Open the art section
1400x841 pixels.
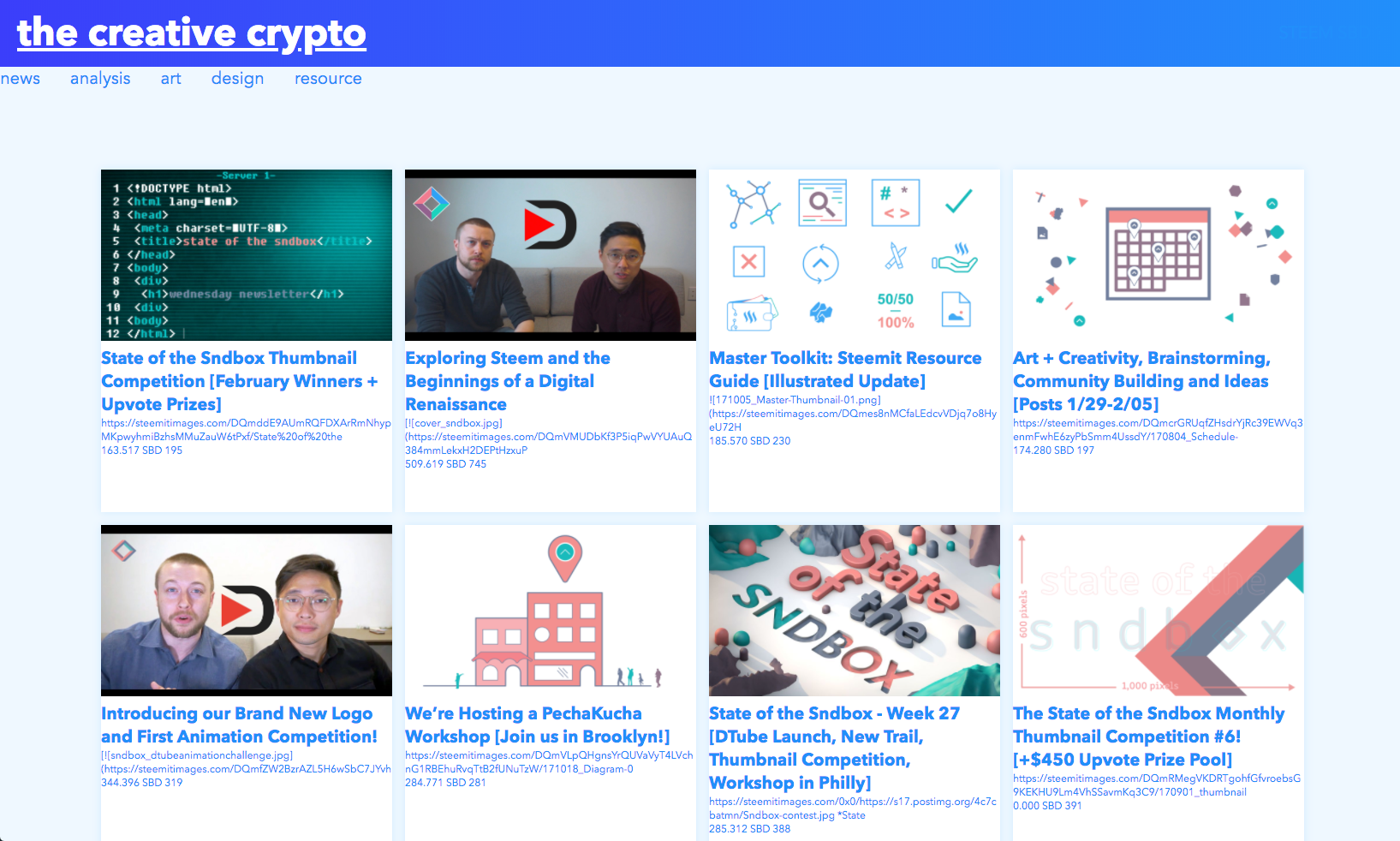point(170,79)
